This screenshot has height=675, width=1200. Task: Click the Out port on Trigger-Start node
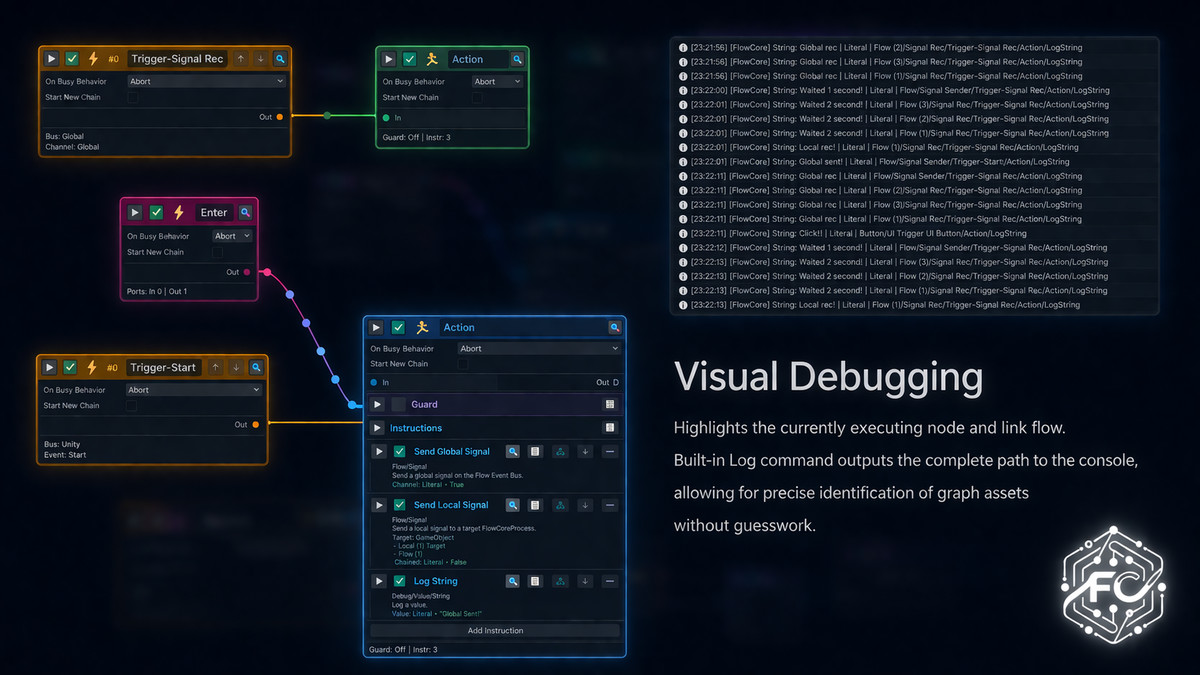tap(255, 425)
